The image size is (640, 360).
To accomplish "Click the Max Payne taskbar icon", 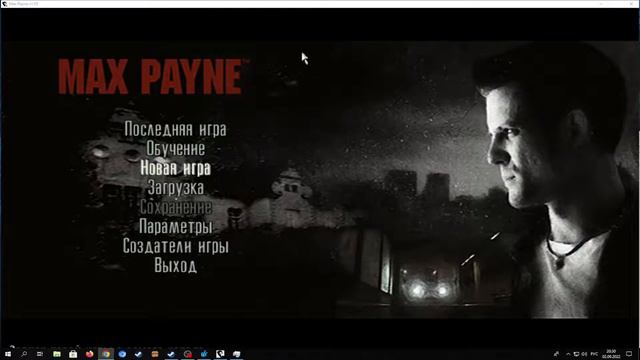I will pos(220,354).
